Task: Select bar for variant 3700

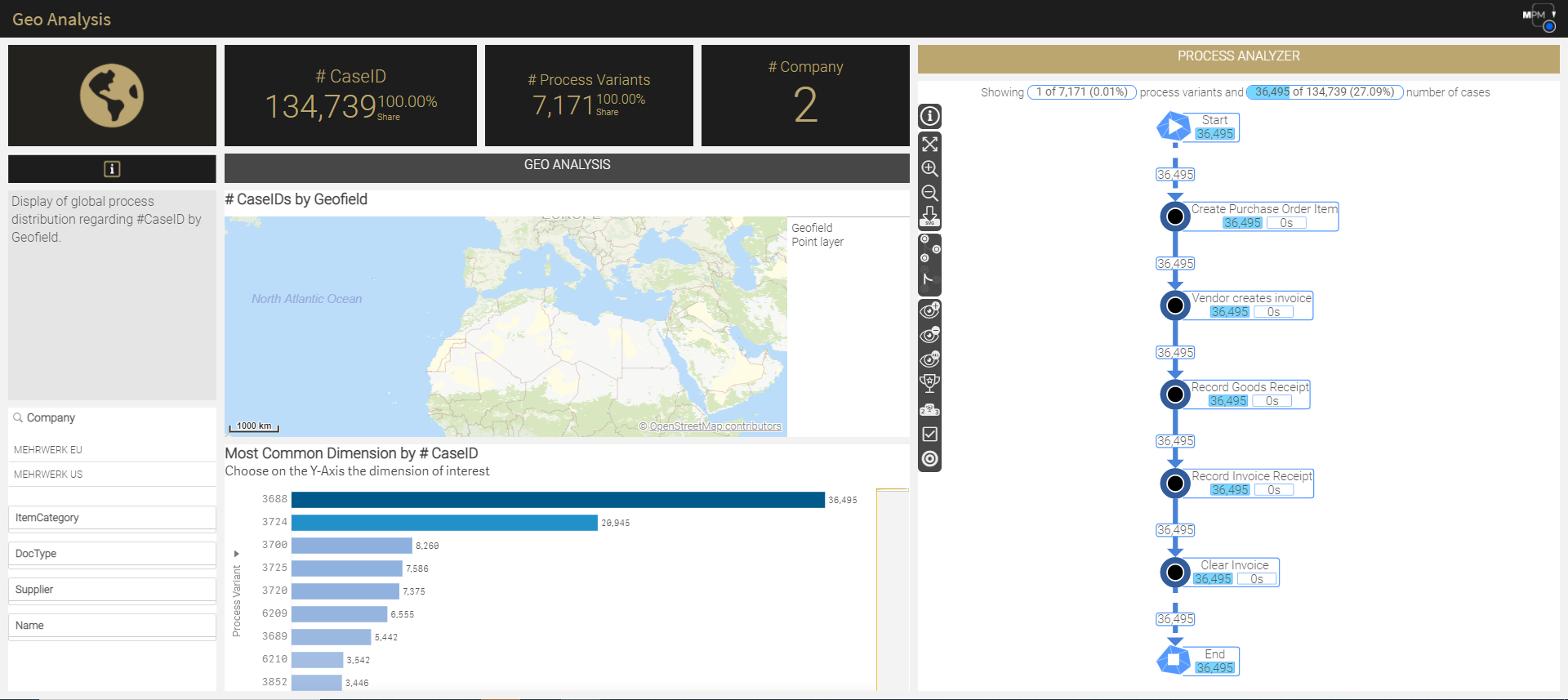Action: point(351,546)
